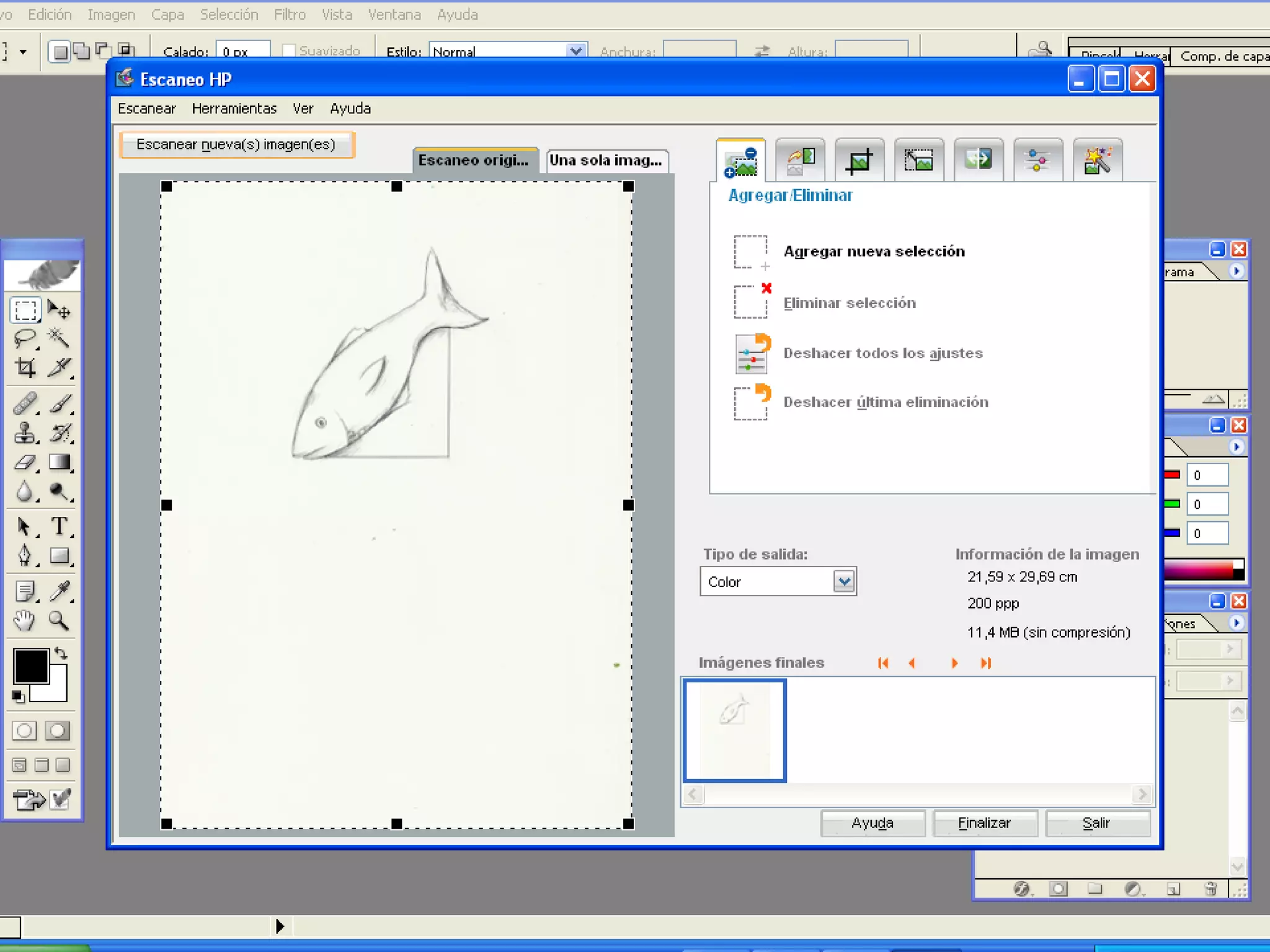The width and height of the screenshot is (1270, 952).
Task: Swap foreground and background colors
Action: click(x=61, y=653)
